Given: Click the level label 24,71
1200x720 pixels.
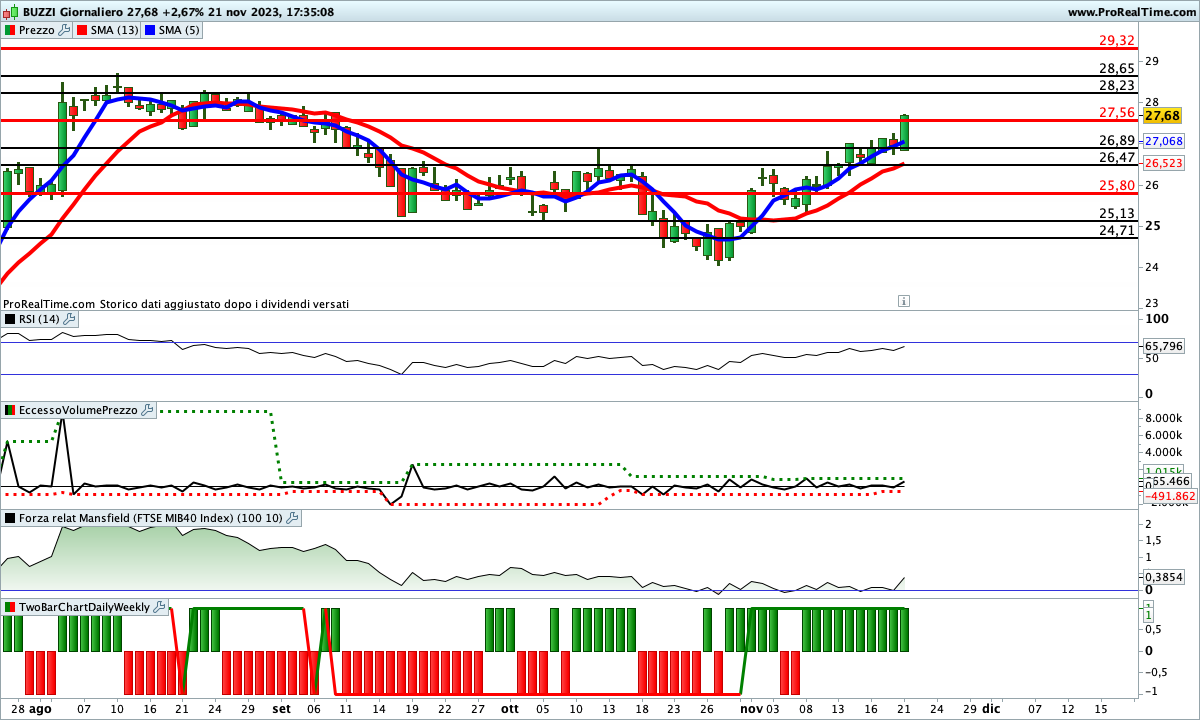Looking at the screenshot, I should click(1116, 230).
